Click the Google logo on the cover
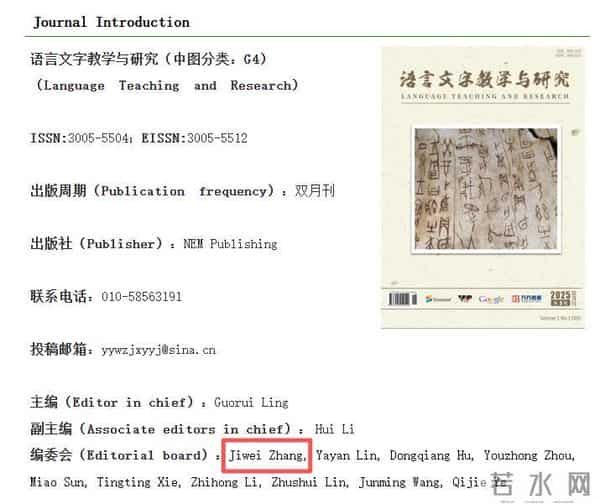 [491, 299]
